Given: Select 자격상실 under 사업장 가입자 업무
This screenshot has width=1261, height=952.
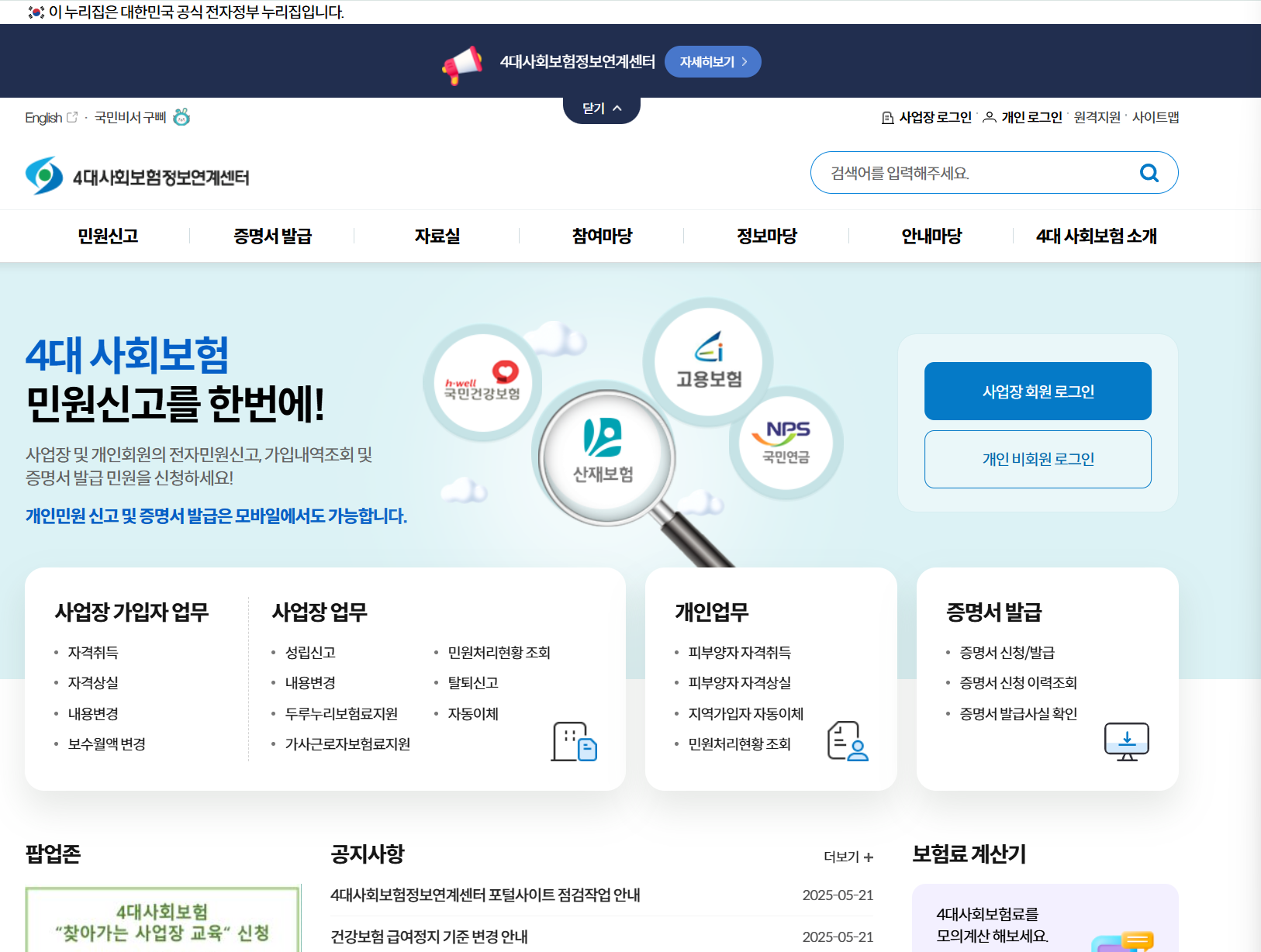Looking at the screenshot, I should (x=93, y=683).
